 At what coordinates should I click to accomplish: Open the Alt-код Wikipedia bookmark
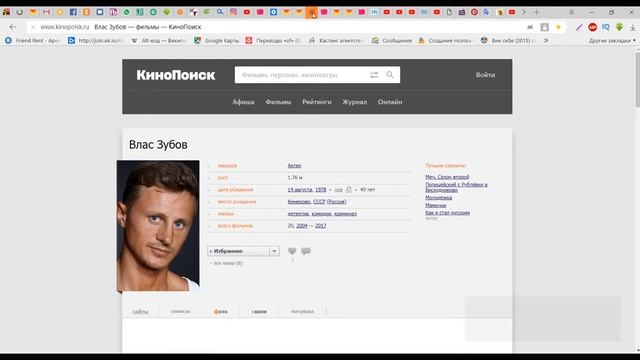click(x=158, y=40)
